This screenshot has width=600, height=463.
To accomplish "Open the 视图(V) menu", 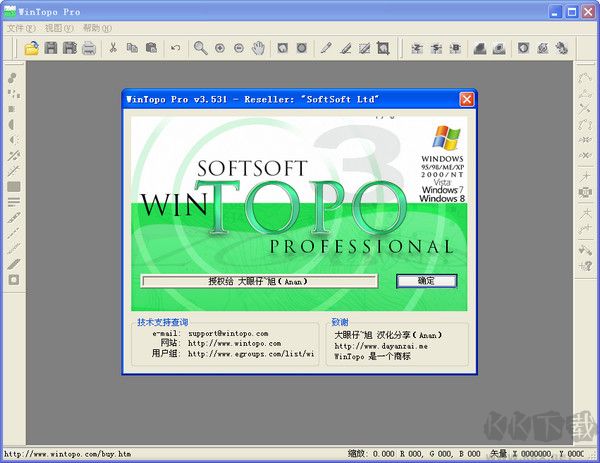I will tap(59, 28).
